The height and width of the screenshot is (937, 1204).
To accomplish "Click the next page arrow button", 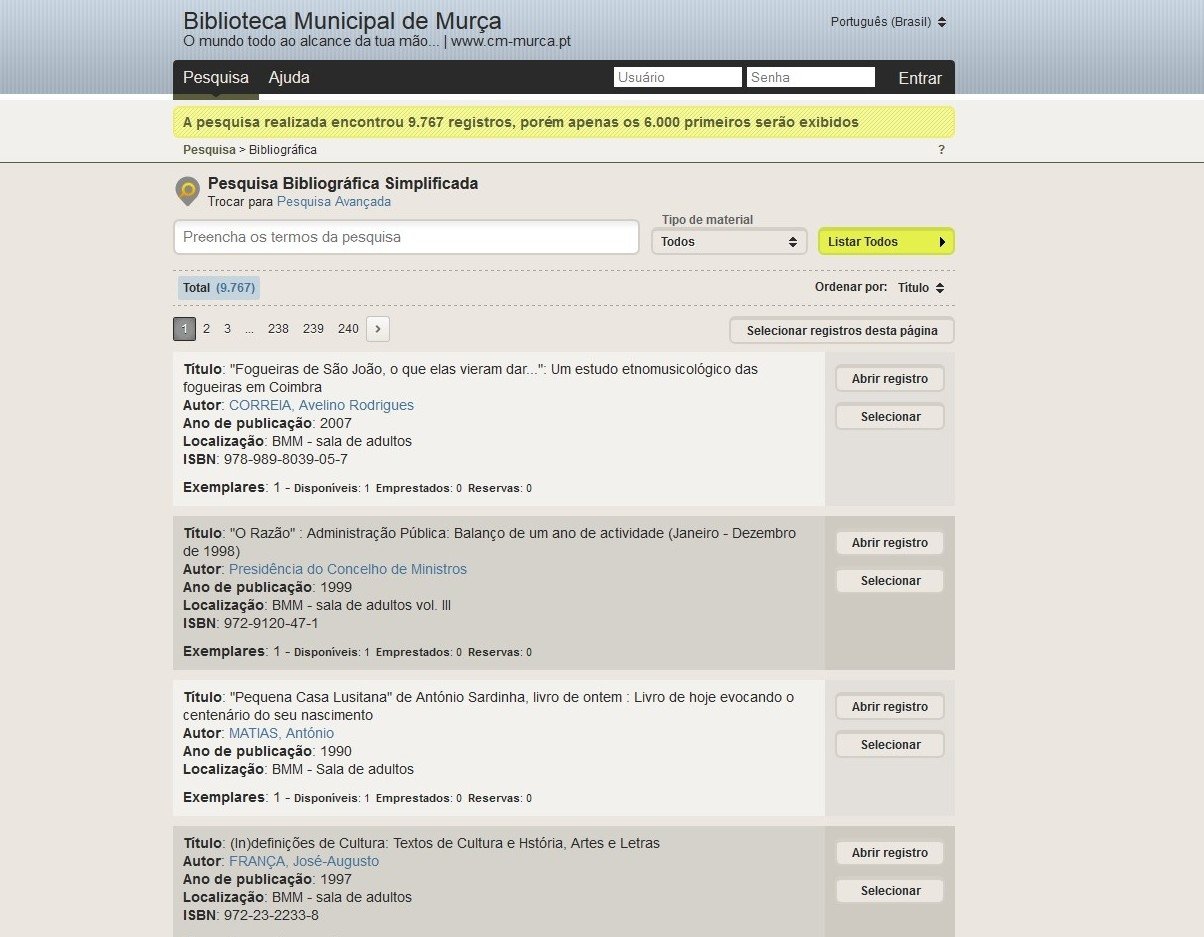I will [378, 328].
